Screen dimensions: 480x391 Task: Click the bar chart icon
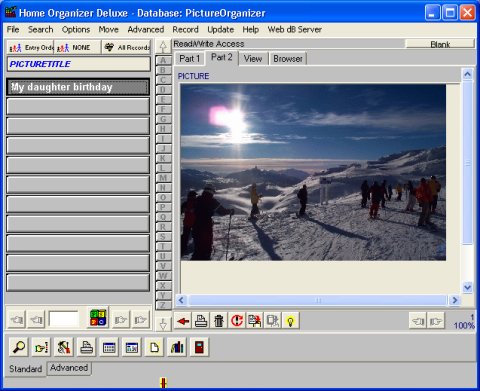click(177, 347)
